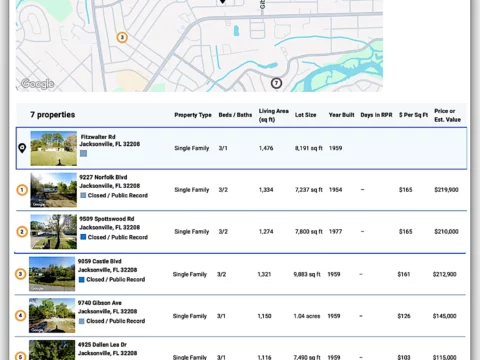Click map marker number 3
The image size is (480, 360).
click(122, 37)
